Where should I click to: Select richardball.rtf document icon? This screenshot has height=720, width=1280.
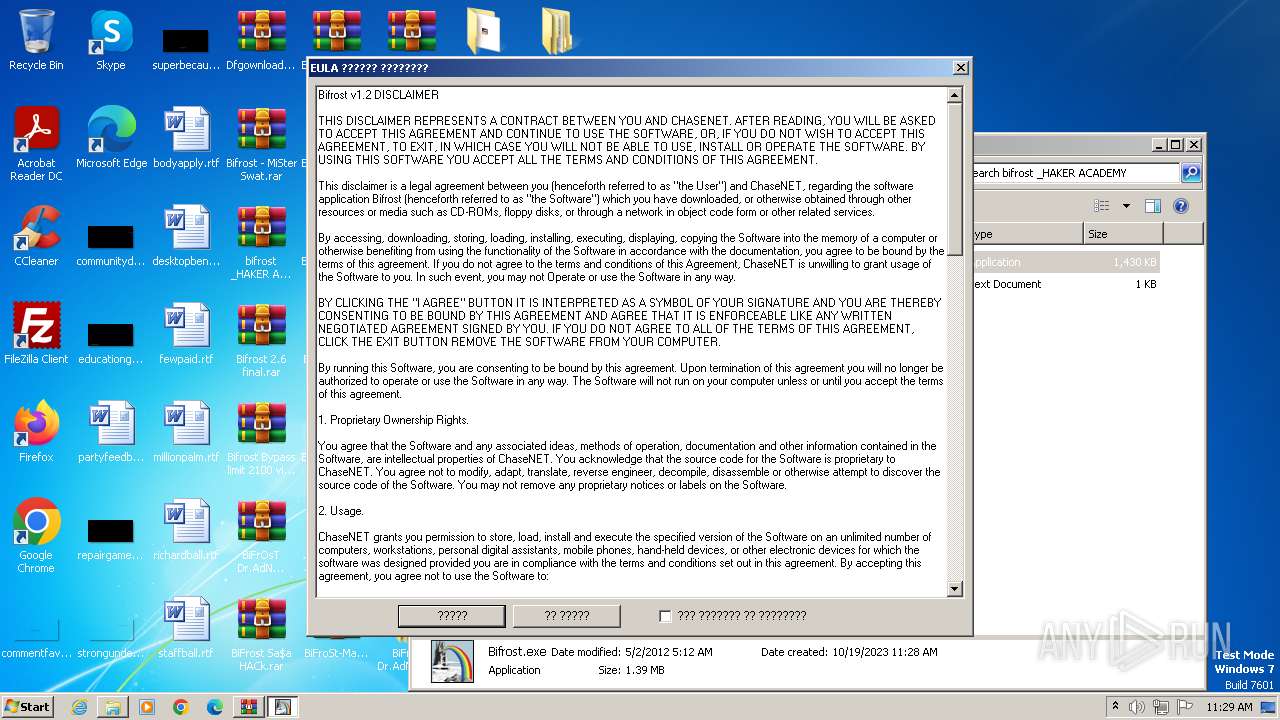tap(186, 530)
